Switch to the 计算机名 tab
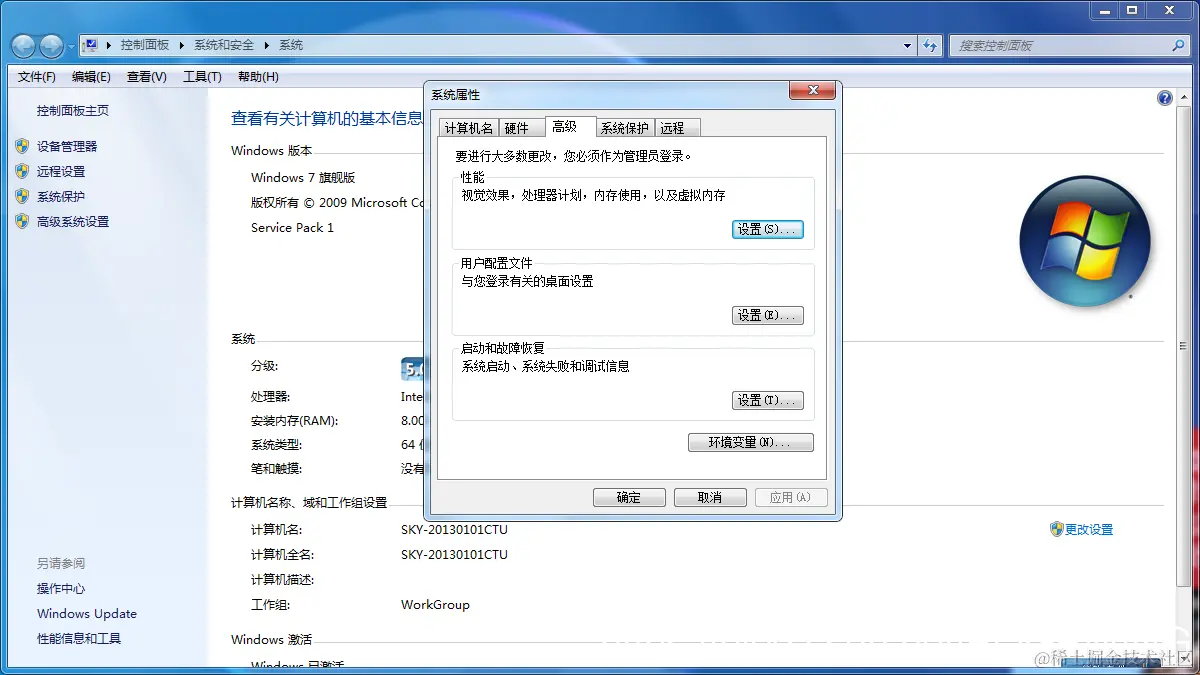The width and height of the screenshot is (1200, 675). tap(469, 128)
